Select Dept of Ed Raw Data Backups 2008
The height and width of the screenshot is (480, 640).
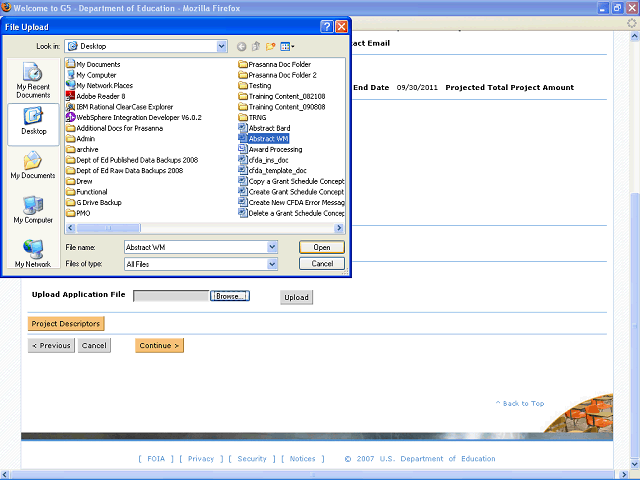click(124, 171)
